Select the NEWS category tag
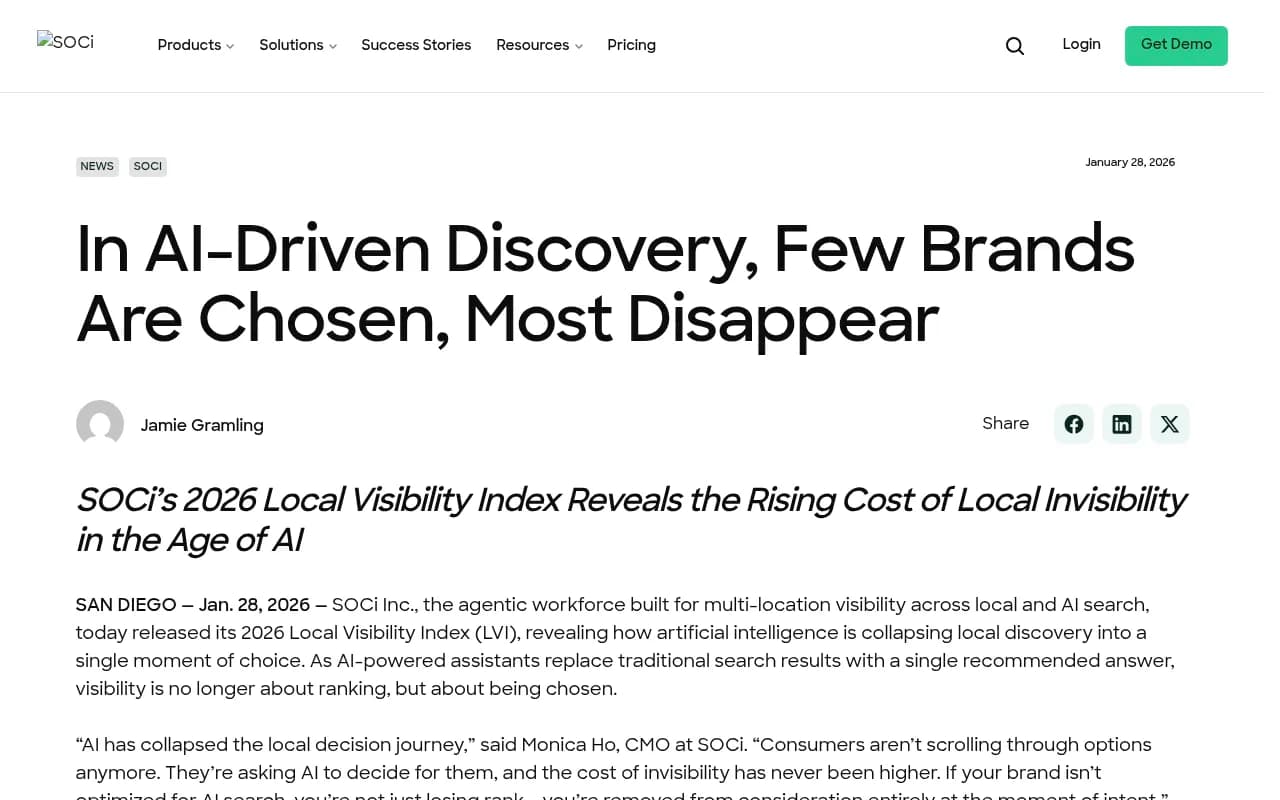This screenshot has height=800, width=1280. coord(97,166)
